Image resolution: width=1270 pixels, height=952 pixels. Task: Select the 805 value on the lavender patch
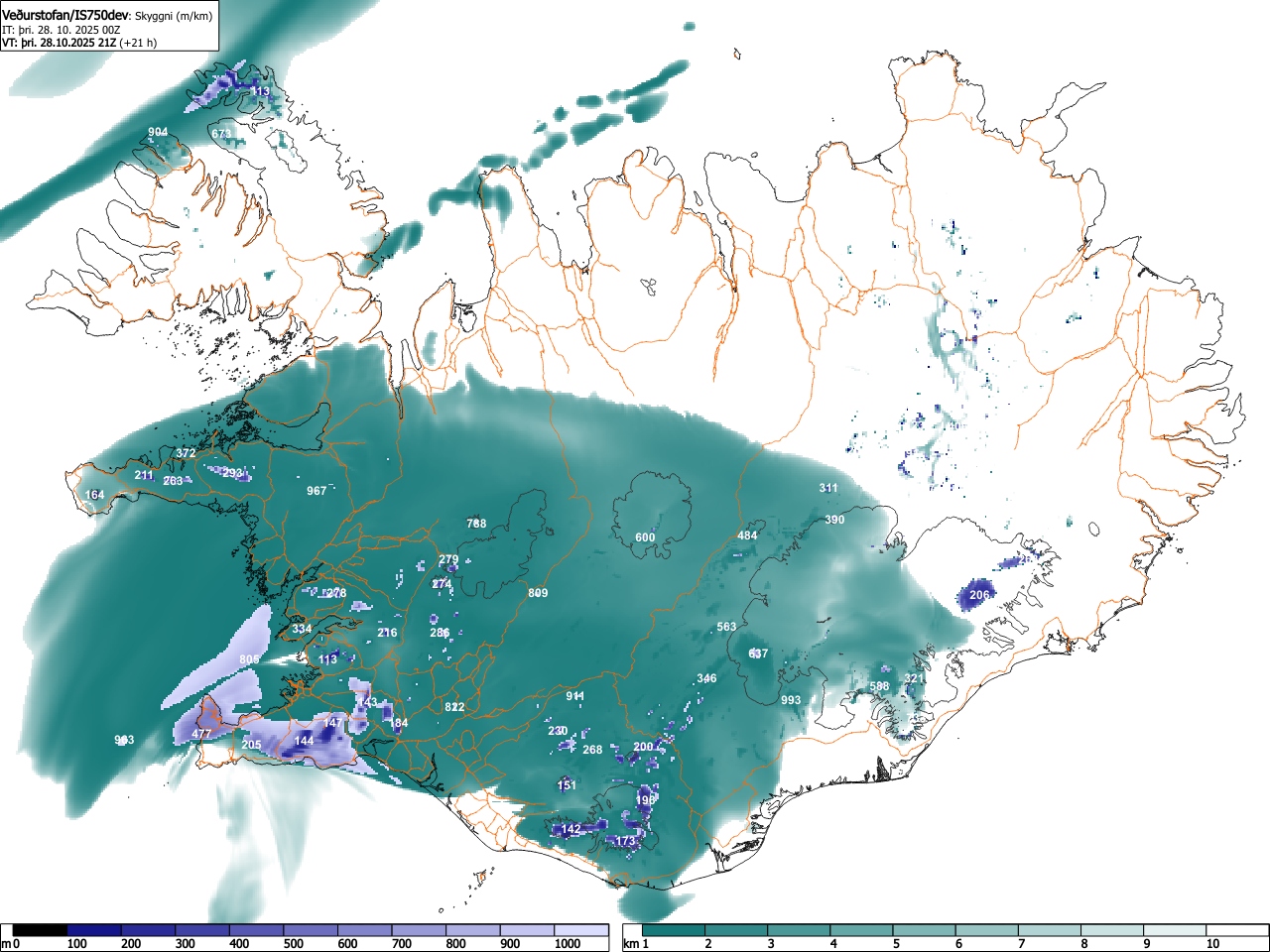(249, 659)
